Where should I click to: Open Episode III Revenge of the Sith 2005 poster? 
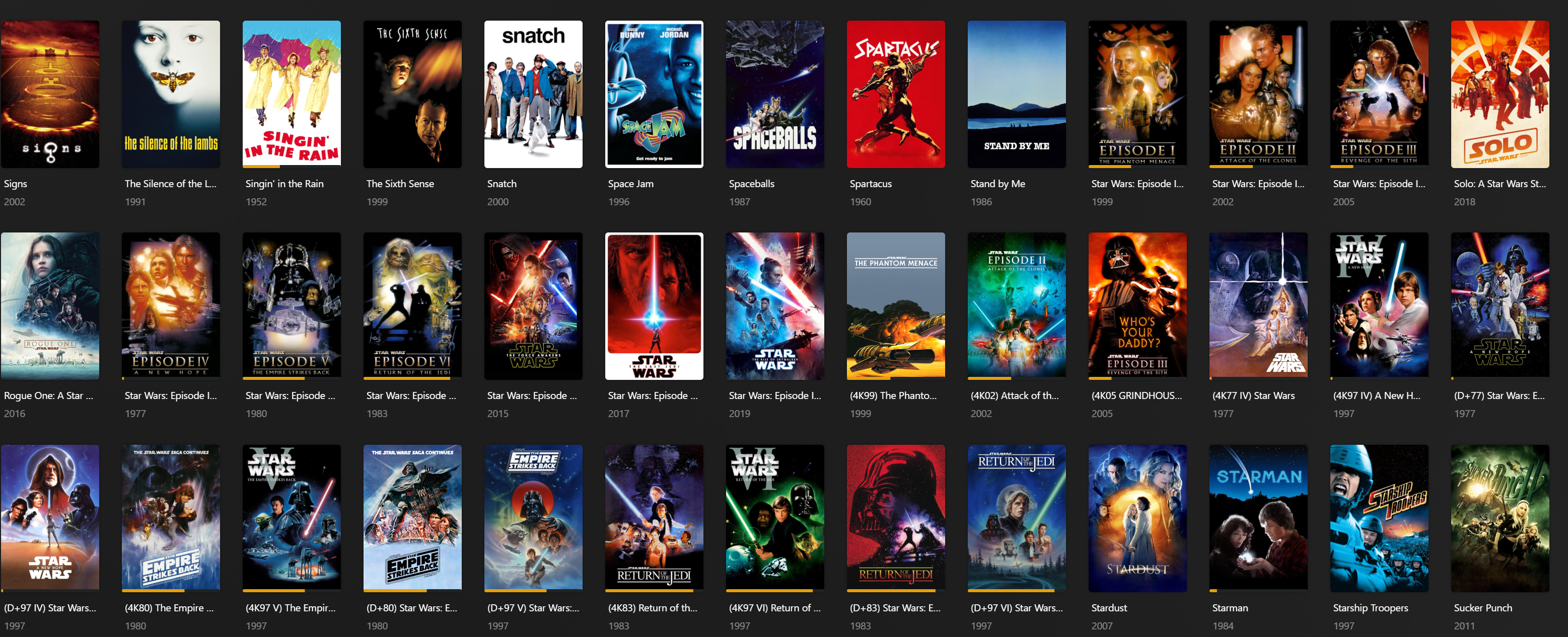pos(1379,94)
